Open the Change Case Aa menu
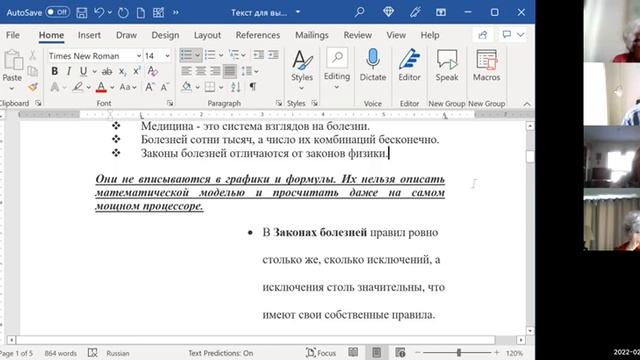The image size is (640, 360). pyautogui.click(x=128, y=87)
